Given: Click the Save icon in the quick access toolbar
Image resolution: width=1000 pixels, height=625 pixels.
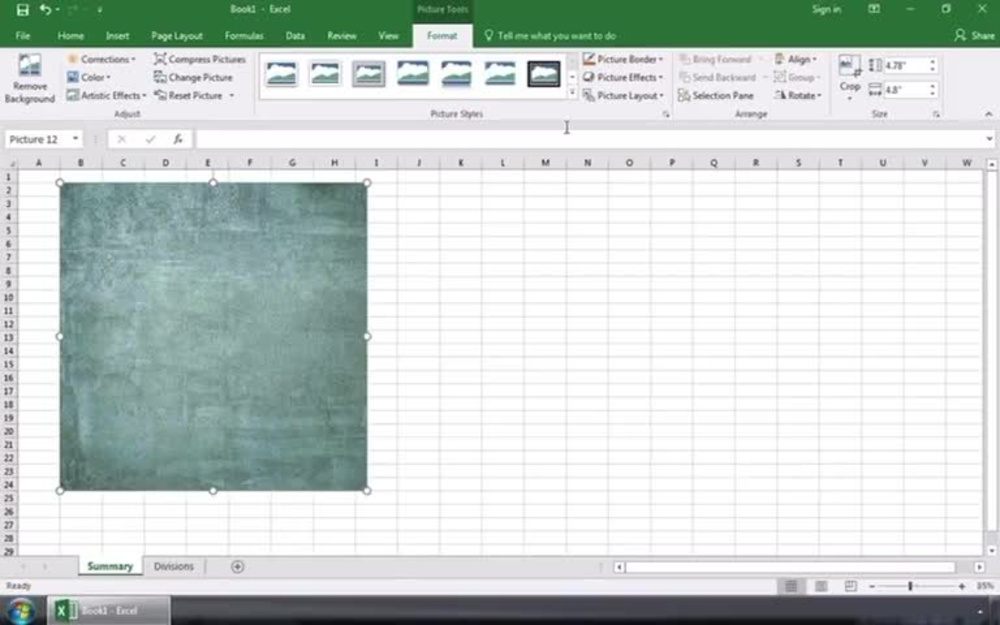Looking at the screenshot, I should point(22,10).
